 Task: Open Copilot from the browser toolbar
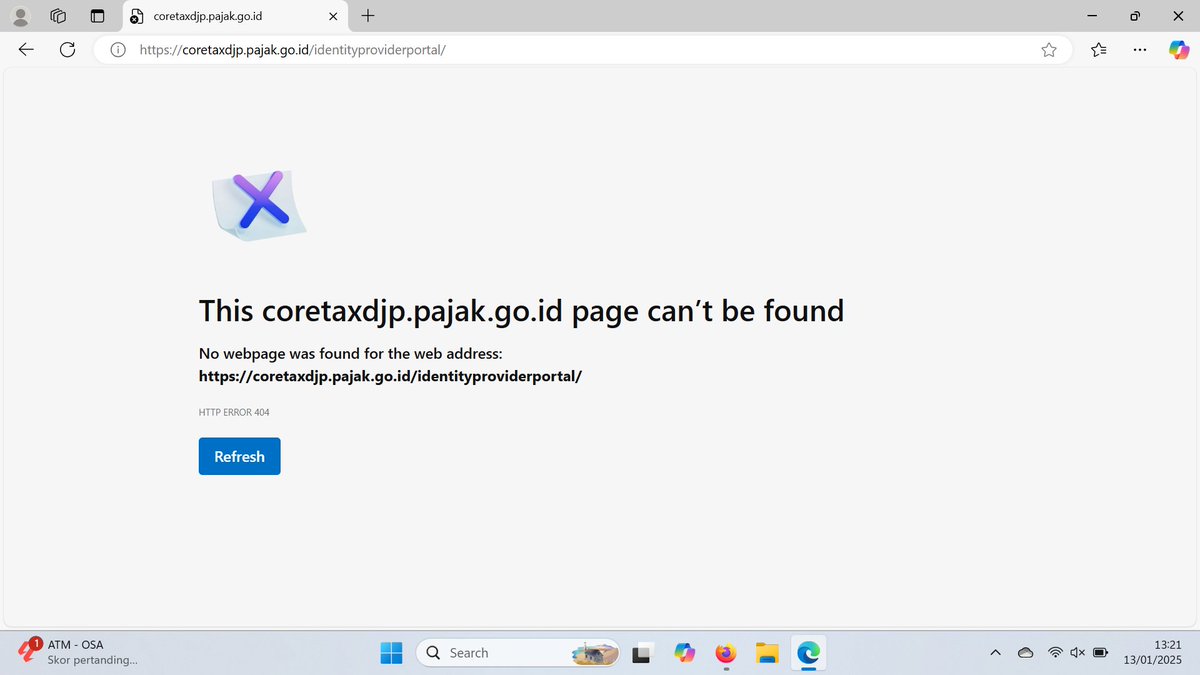1179,50
